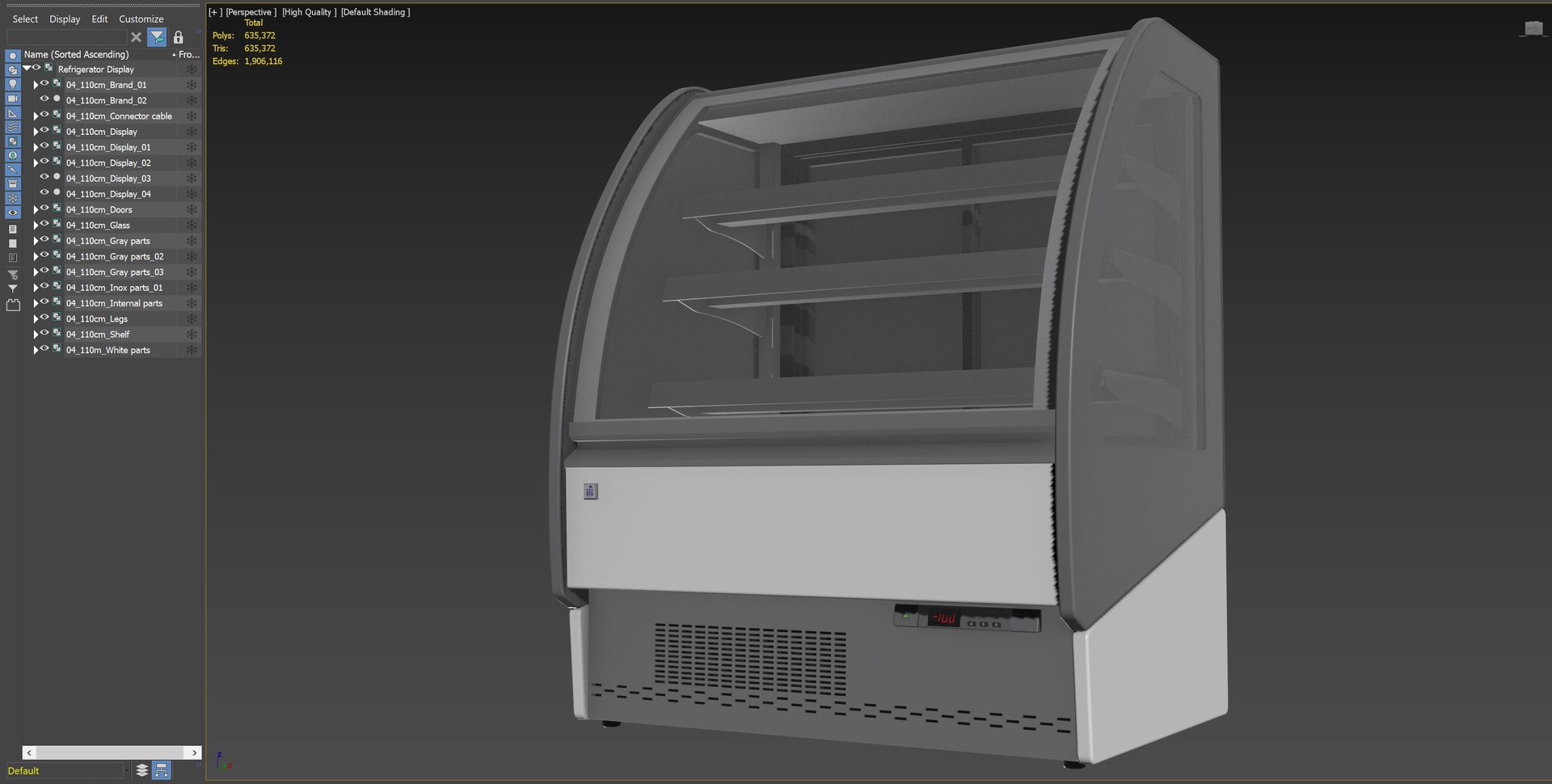Expand the 04_110cm_Connector cable node
The height and width of the screenshot is (784, 1552).
coord(36,116)
